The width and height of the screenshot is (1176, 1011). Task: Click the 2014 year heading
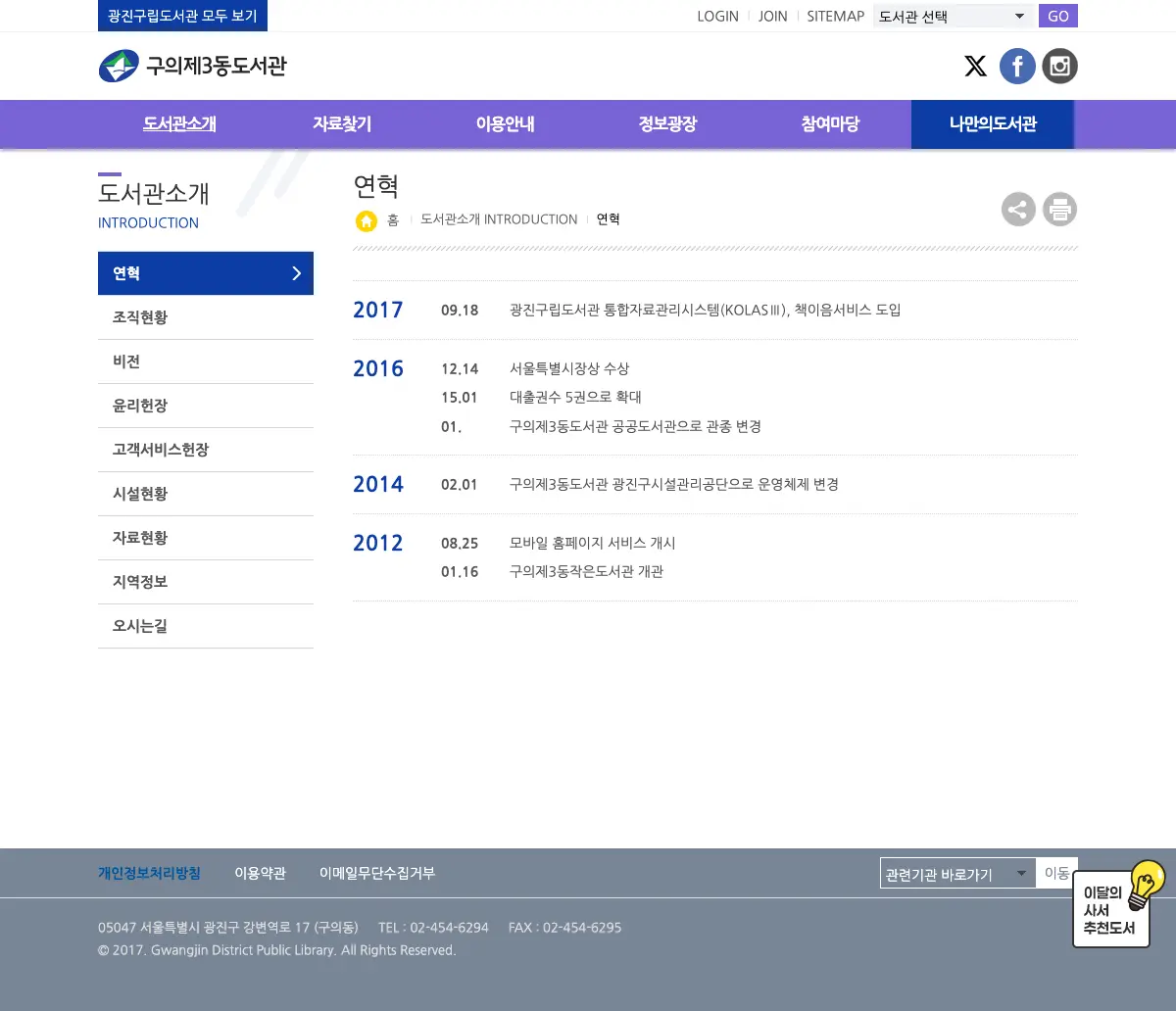[x=378, y=484]
